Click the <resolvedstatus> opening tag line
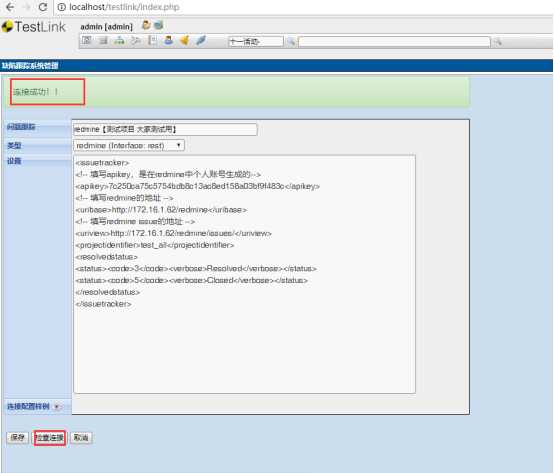This screenshot has height=473, width=554. [x=106, y=257]
